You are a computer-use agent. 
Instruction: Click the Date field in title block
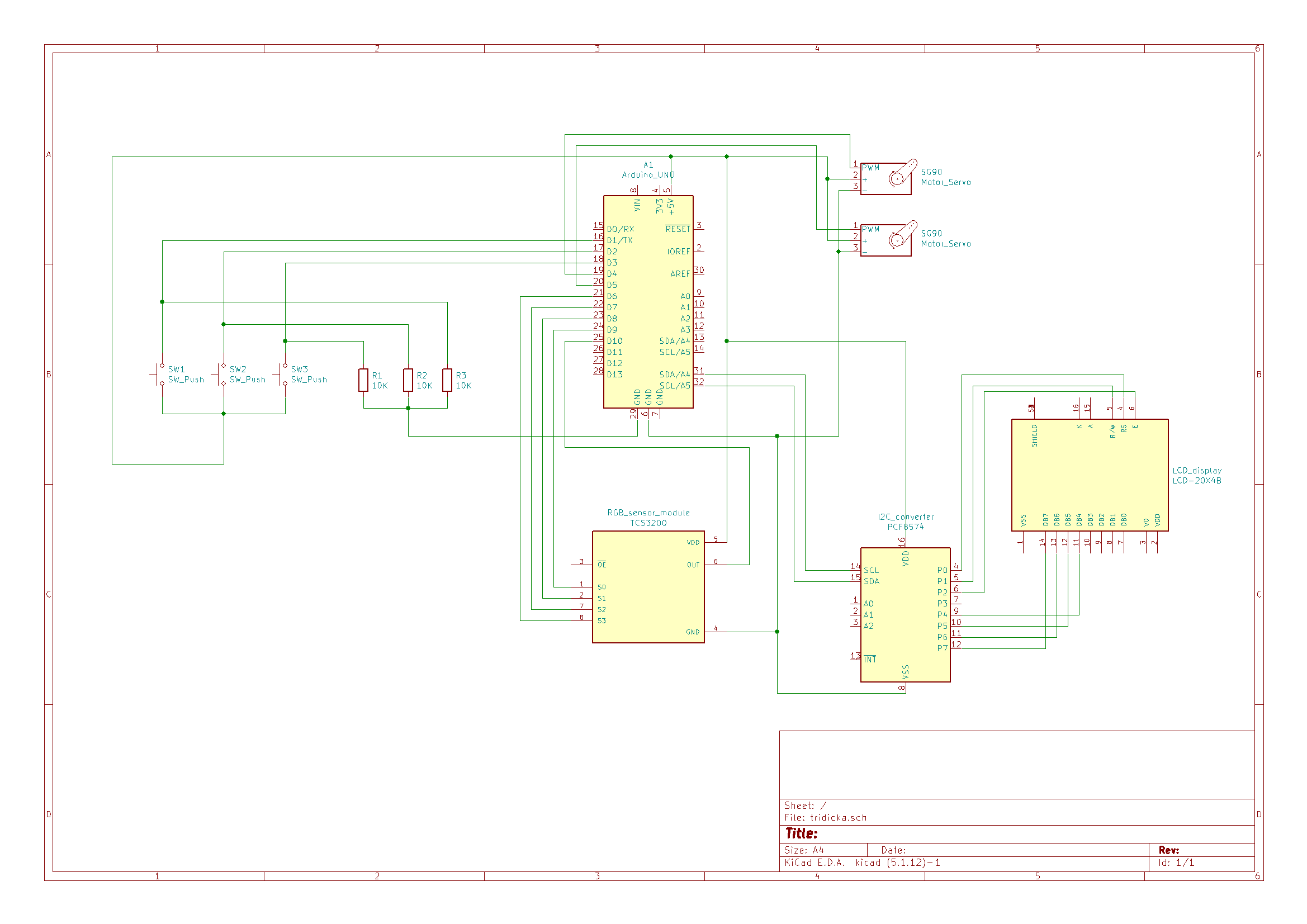pos(893,850)
